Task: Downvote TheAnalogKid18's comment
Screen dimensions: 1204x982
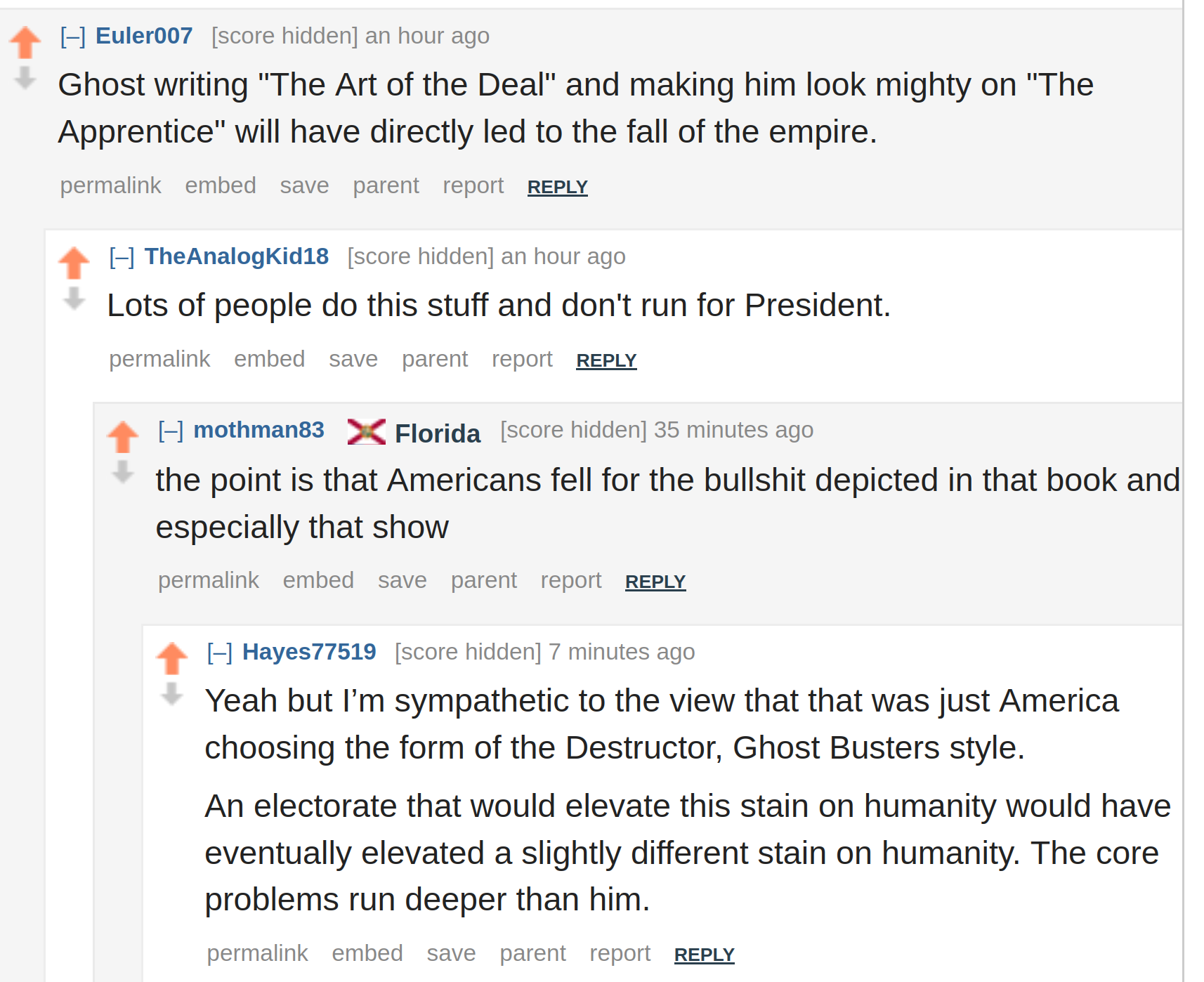Action: tap(74, 298)
